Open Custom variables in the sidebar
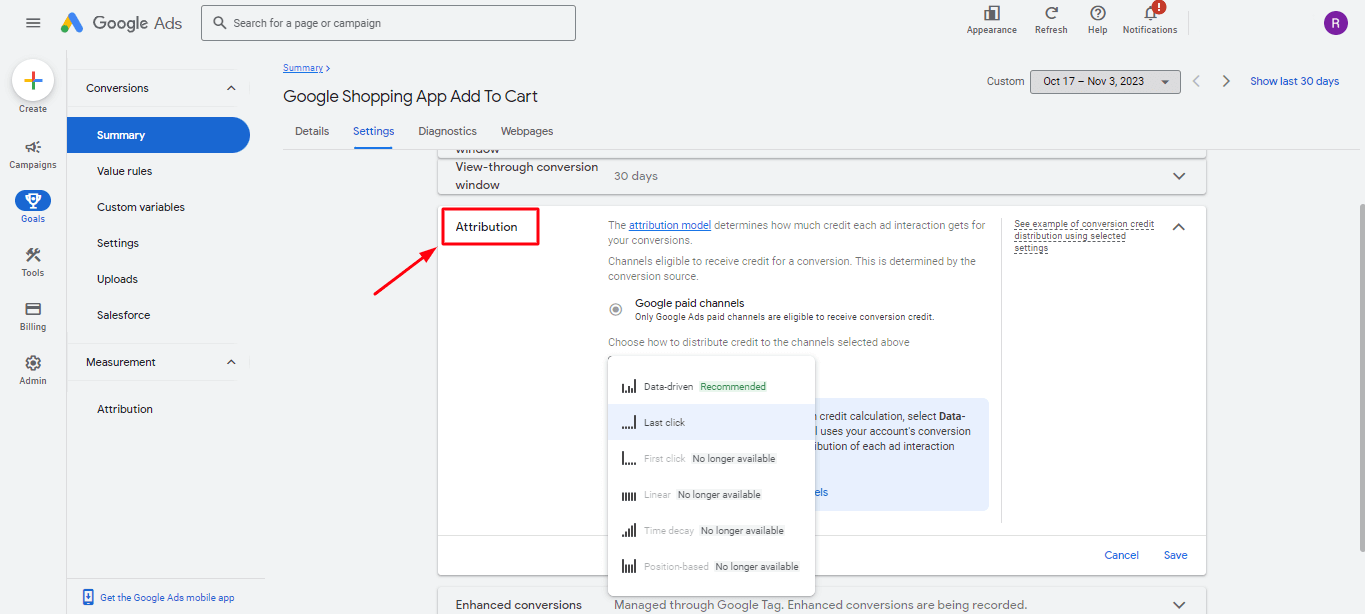 (x=141, y=207)
